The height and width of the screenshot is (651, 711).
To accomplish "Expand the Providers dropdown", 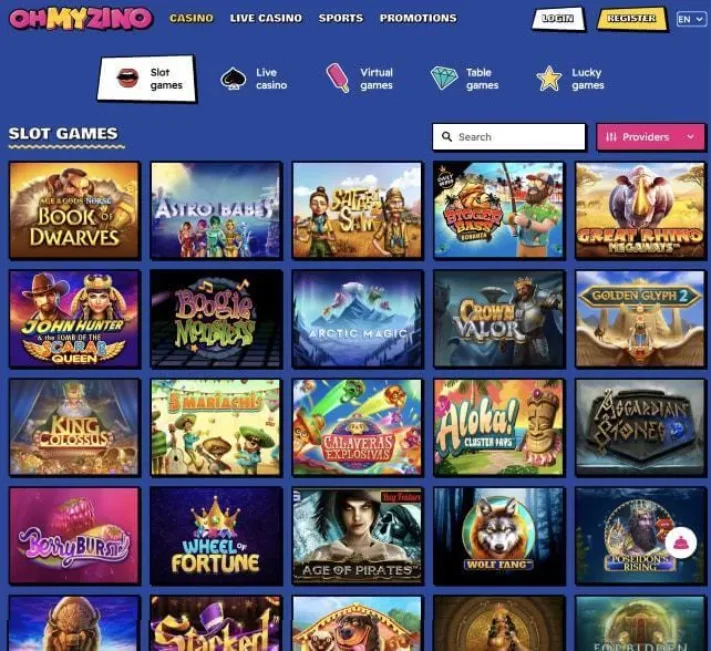I will click(650, 136).
